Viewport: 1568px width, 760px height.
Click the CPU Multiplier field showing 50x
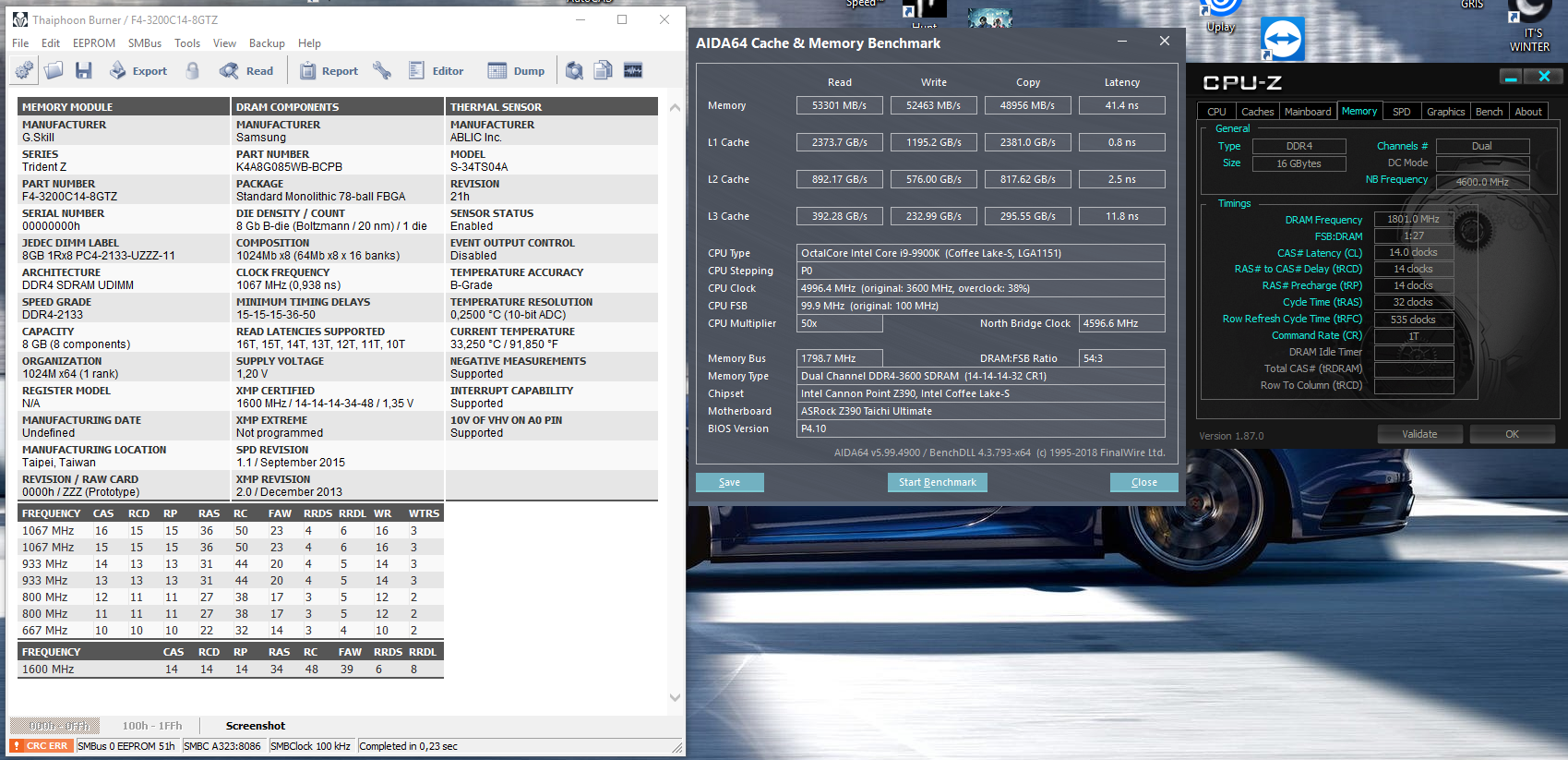tap(840, 323)
